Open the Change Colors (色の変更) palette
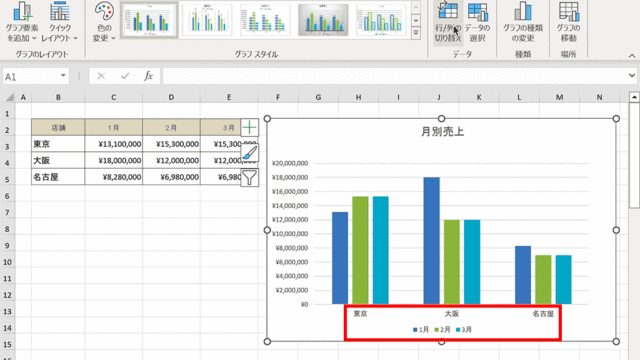This screenshot has width=640, height=360. 104,22
